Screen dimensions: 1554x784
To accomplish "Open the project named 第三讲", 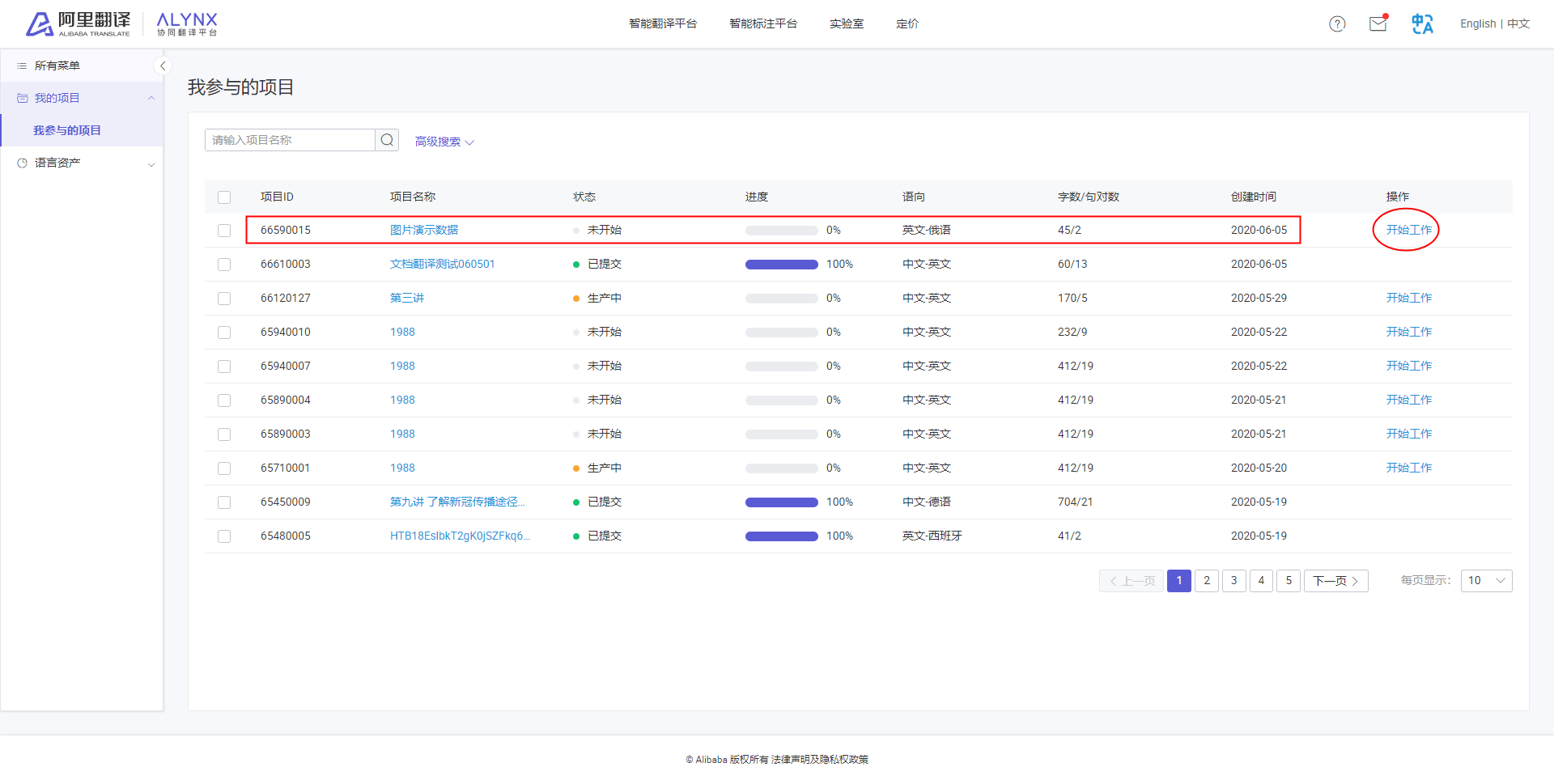I will [x=407, y=298].
